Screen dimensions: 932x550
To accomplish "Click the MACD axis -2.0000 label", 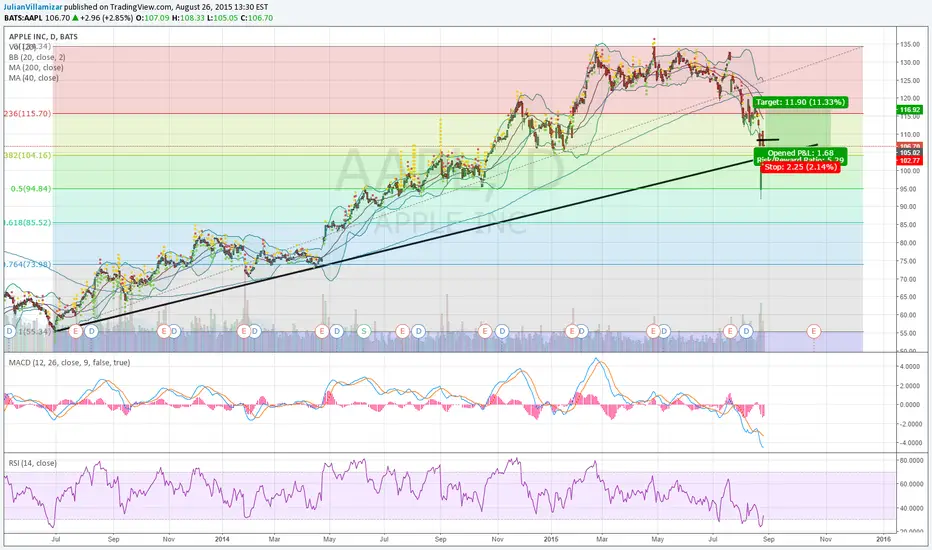I will (x=911, y=424).
